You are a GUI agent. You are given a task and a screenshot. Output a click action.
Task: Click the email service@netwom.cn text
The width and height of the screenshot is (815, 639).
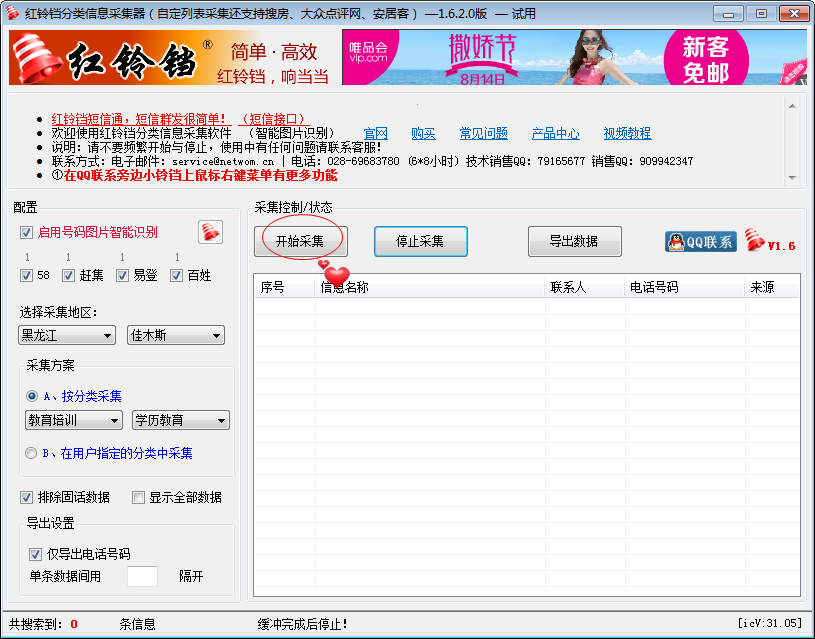click(223, 161)
